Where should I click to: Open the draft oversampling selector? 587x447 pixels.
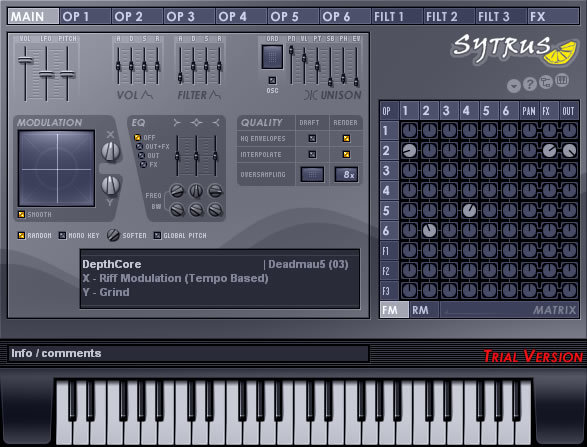click(312, 174)
